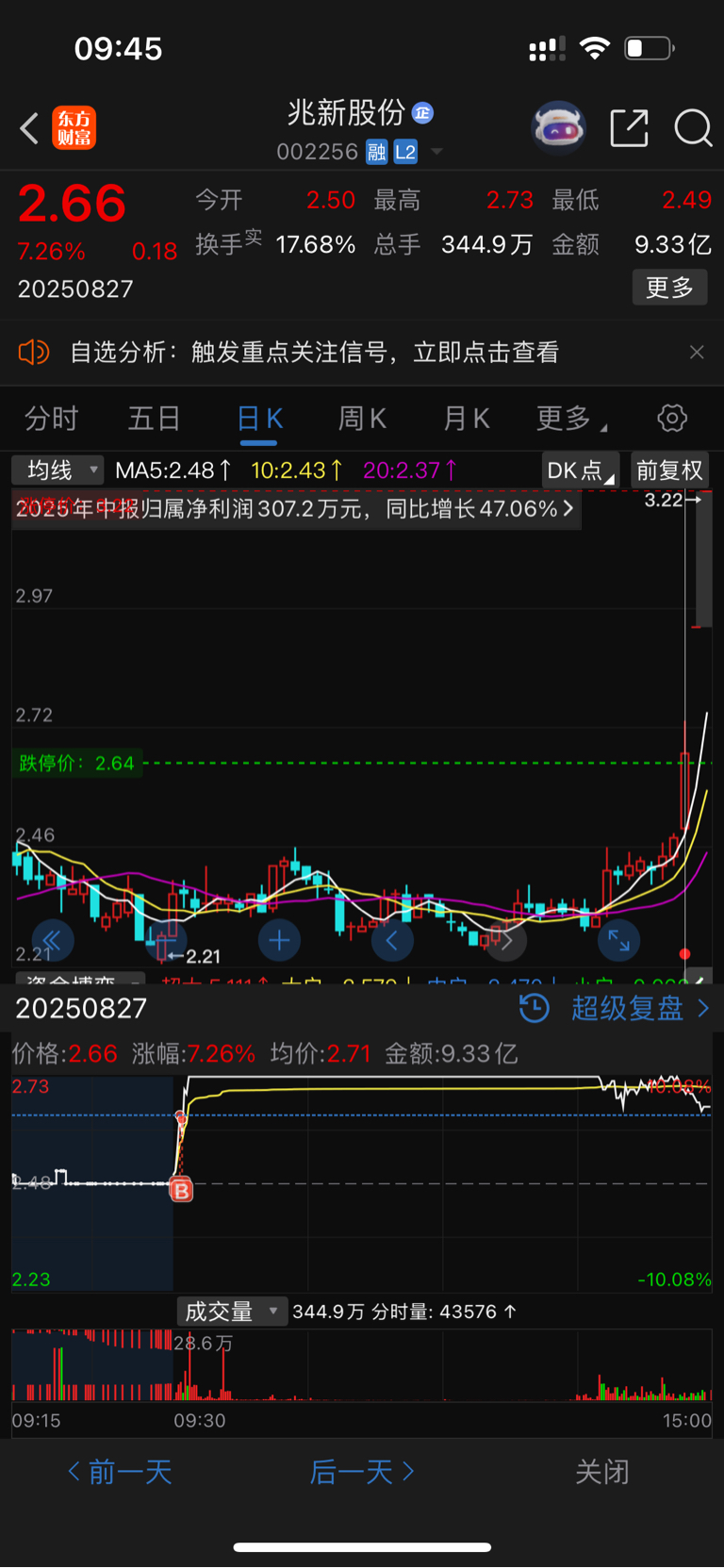Open the 均线 indicator dropdown

[x=58, y=470]
